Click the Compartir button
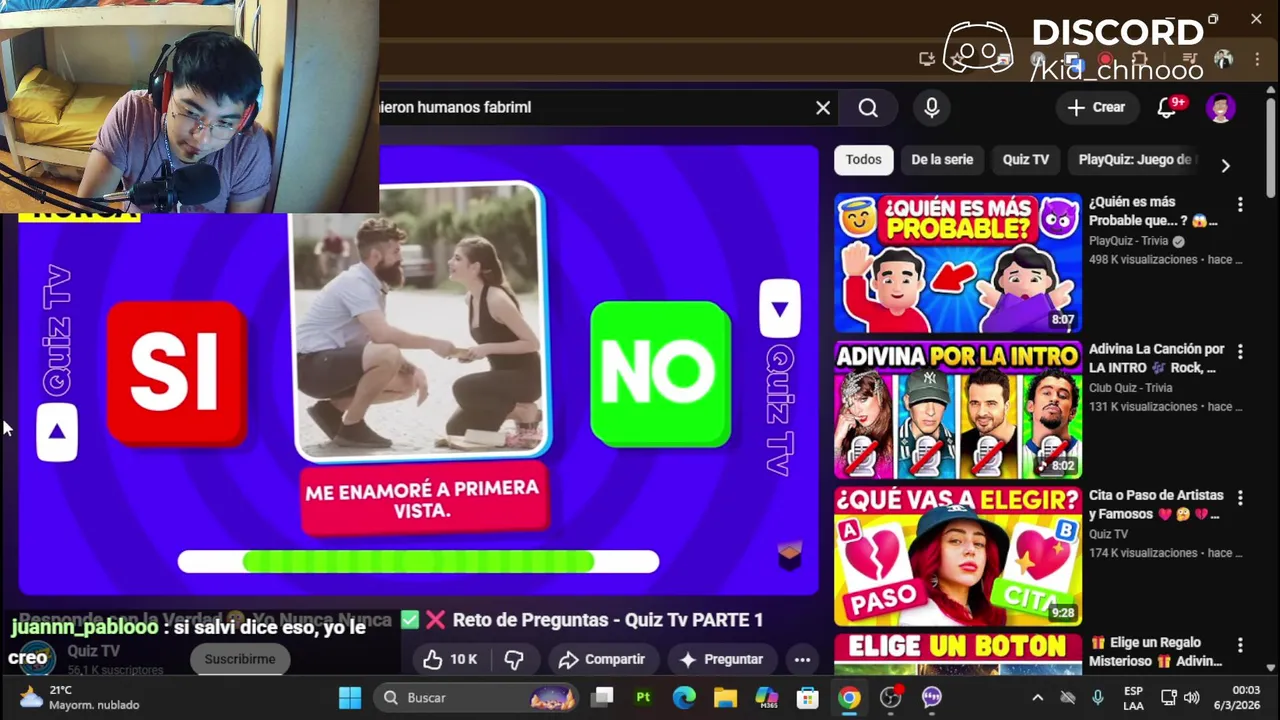Screen dimensions: 1280x720 coord(602,659)
